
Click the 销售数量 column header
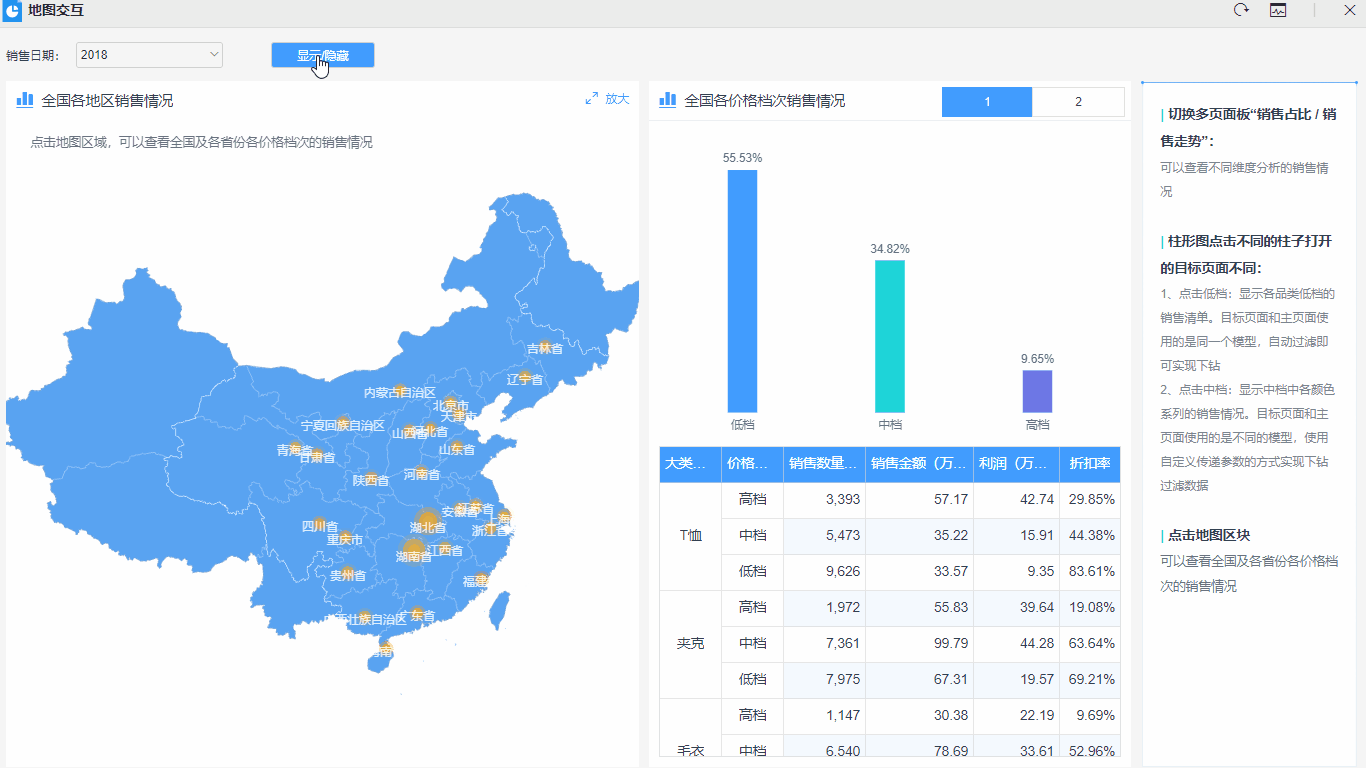click(823, 464)
